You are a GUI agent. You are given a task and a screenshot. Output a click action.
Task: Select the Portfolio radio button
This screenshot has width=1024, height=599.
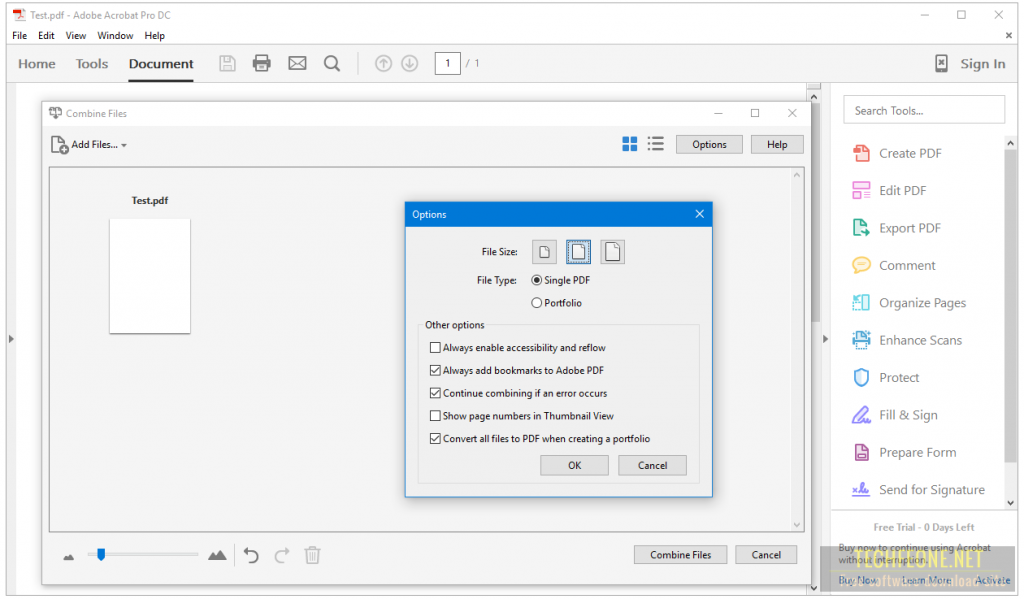point(537,303)
